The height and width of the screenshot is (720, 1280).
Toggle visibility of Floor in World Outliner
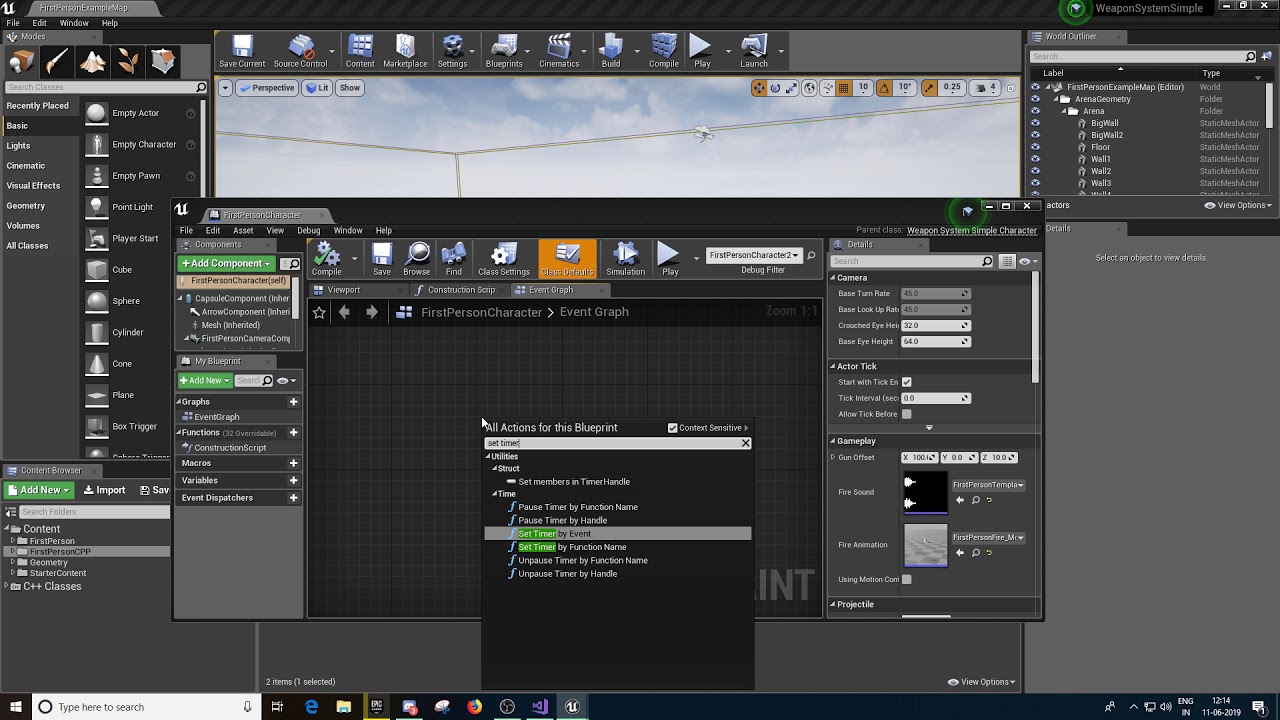coord(1036,147)
